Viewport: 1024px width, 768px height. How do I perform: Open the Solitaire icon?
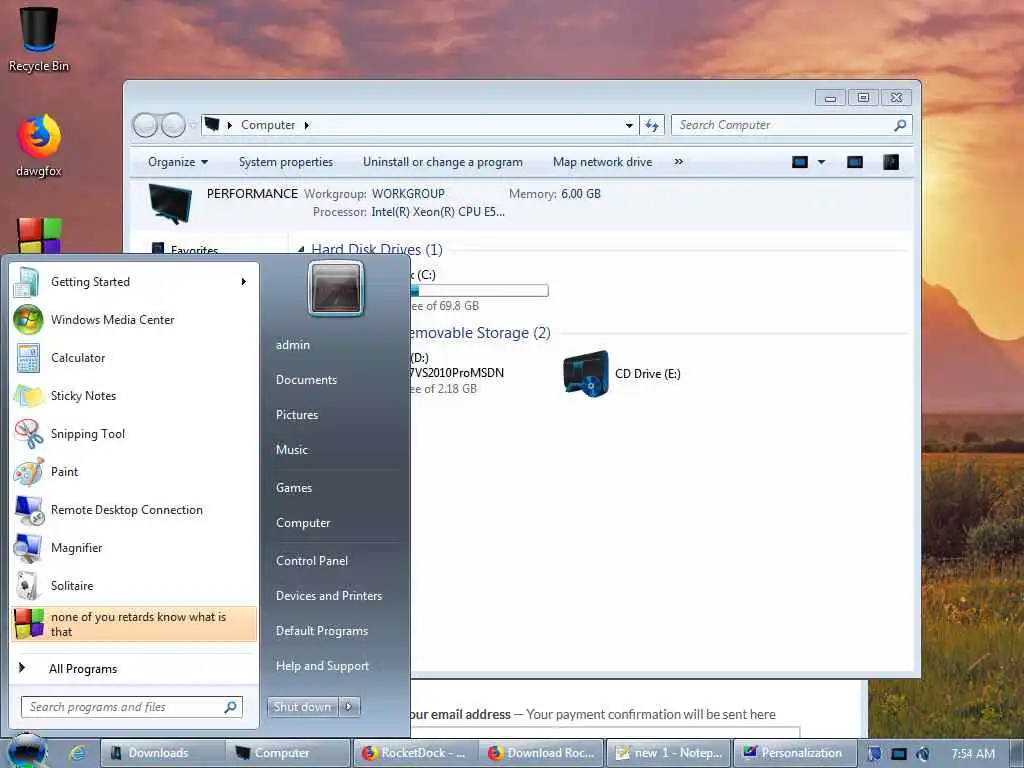pyautogui.click(x=28, y=586)
